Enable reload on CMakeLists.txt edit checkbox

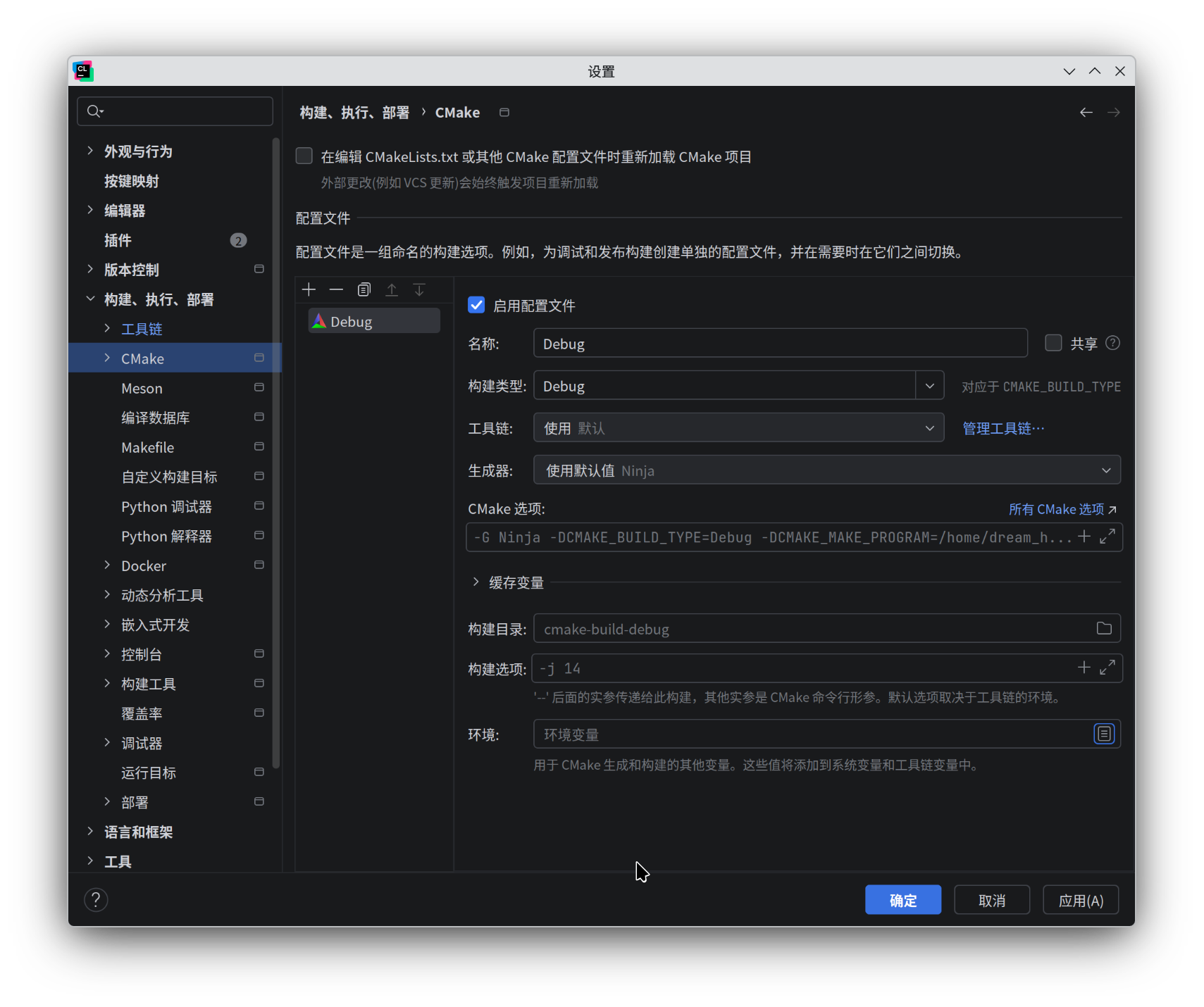click(x=304, y=156)
